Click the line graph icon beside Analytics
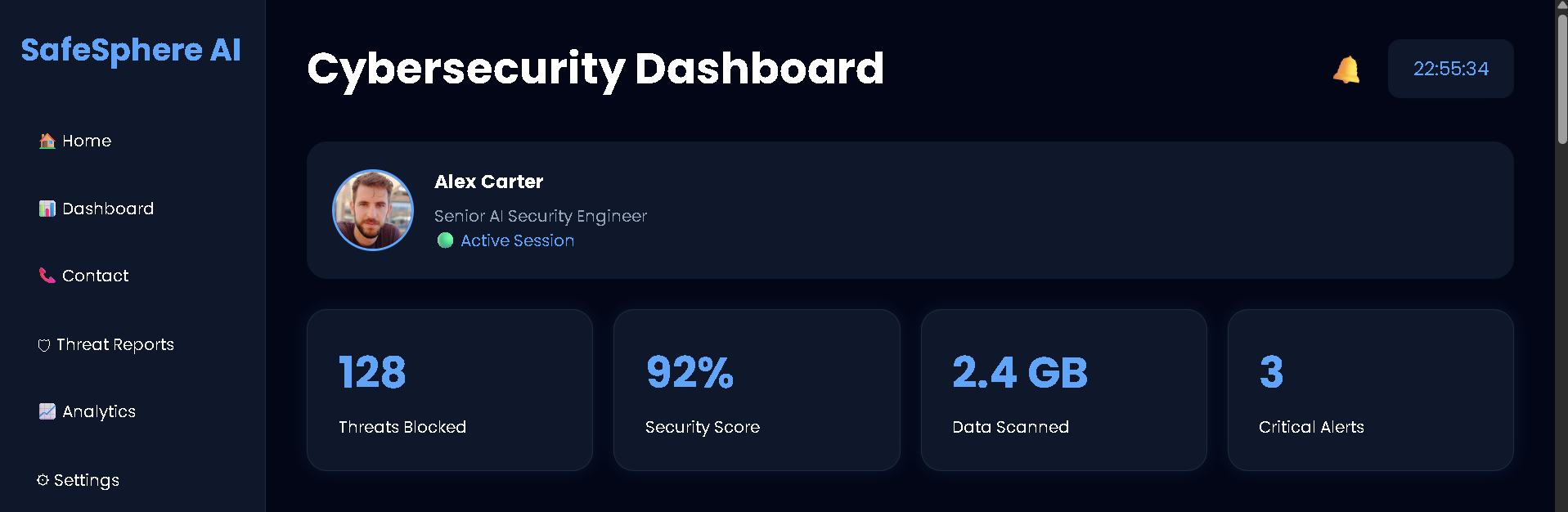The image size is (1568, 512). [47, 411]
